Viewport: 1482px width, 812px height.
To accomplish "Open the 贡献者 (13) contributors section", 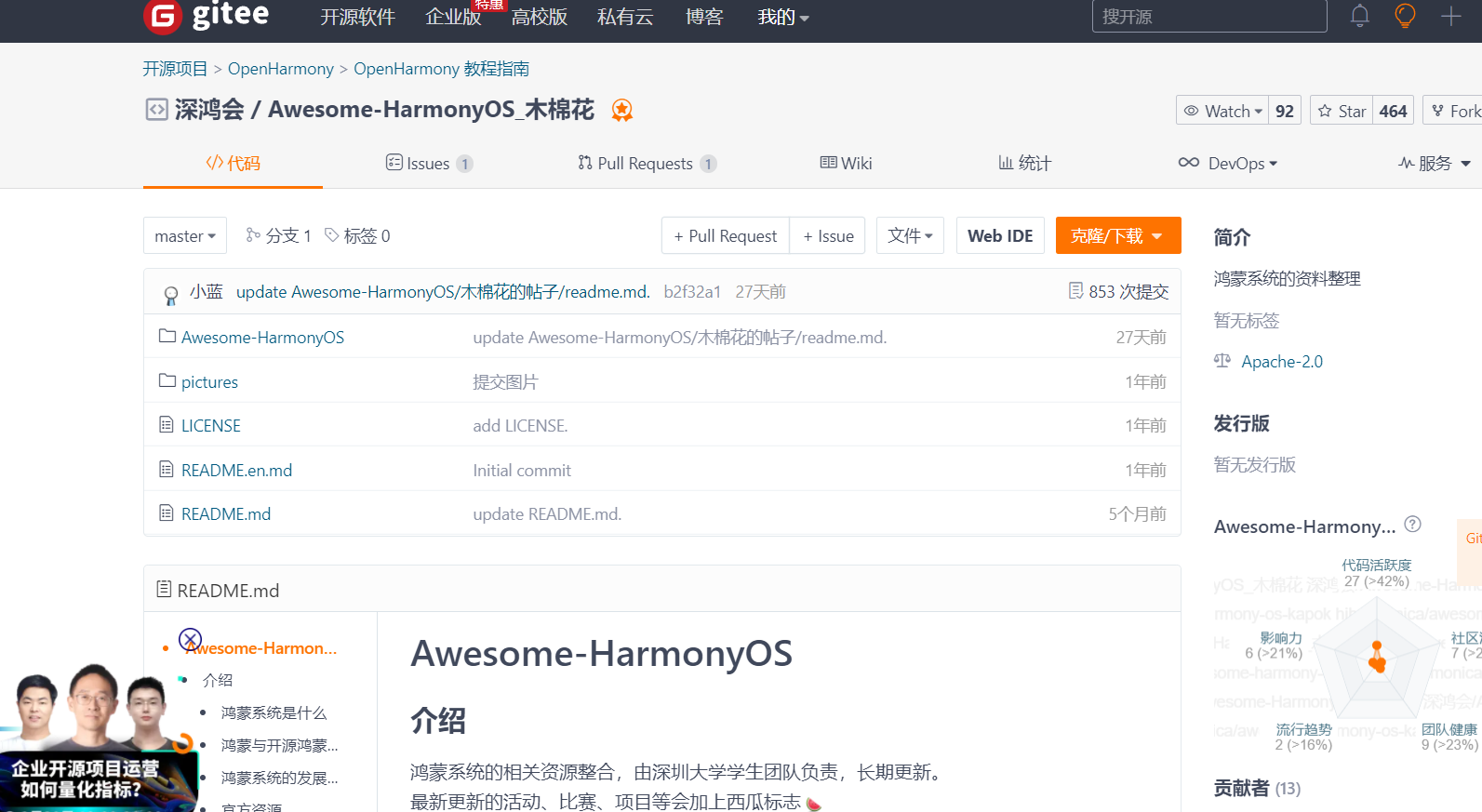I will 1257,789.
